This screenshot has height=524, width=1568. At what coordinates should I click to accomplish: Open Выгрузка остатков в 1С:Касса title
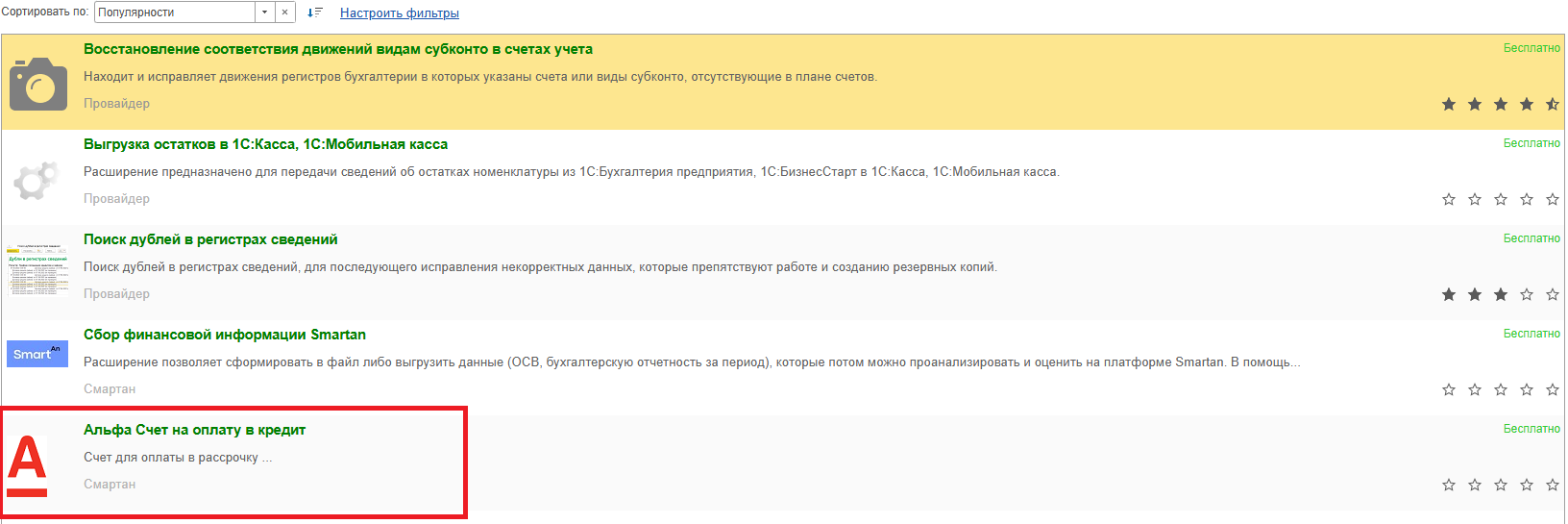click(x=266, y=144)
